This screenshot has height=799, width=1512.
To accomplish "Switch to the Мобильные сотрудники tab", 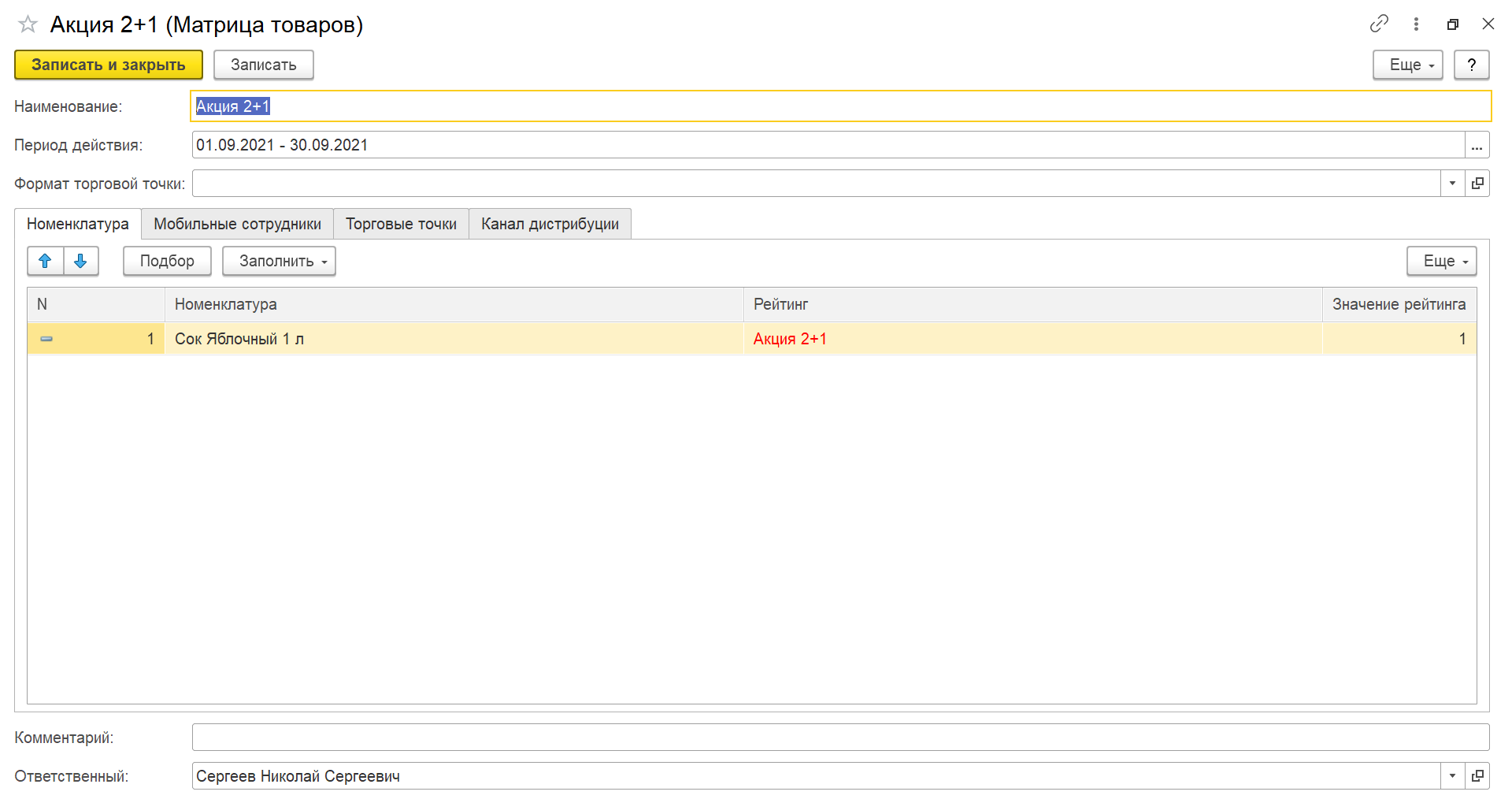I will point(237,224).
